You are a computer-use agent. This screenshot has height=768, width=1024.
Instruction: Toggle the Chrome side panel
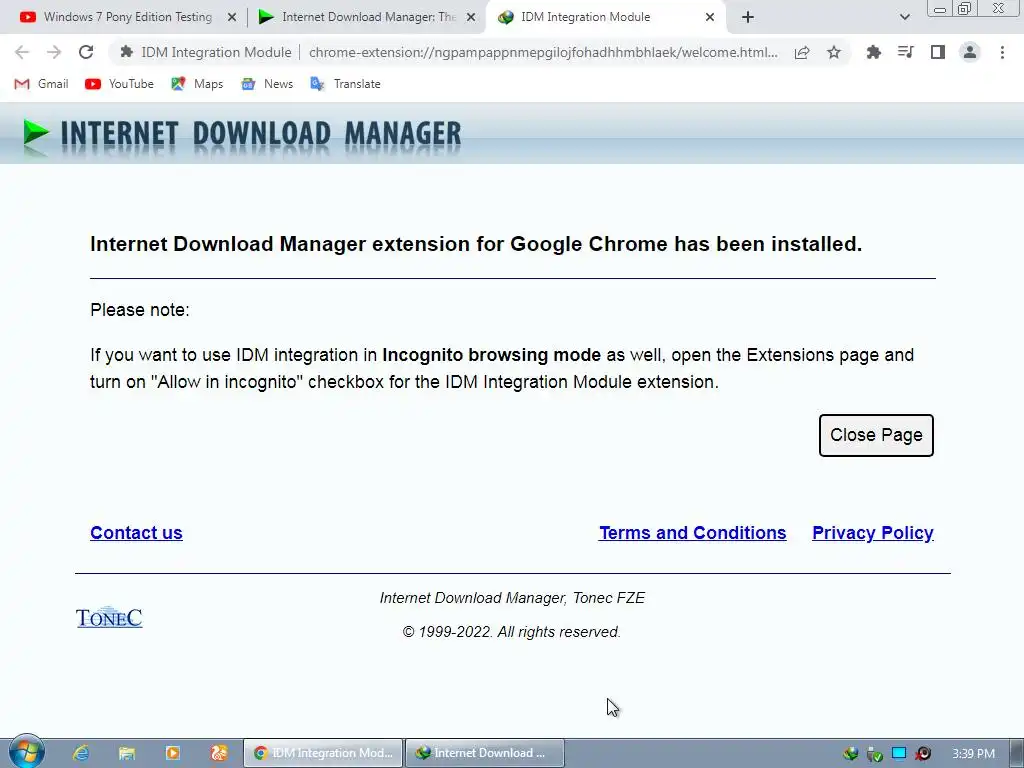pos(938,52)
